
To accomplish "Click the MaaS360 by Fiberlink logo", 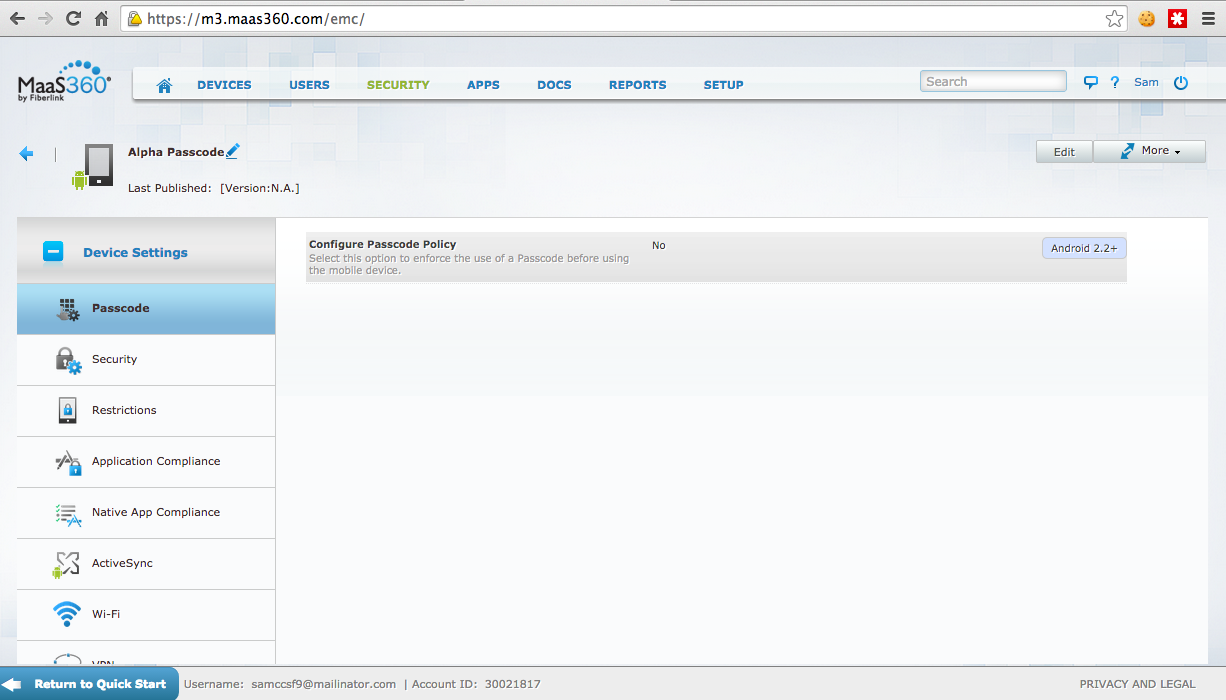I will click(x=64, y=81).
